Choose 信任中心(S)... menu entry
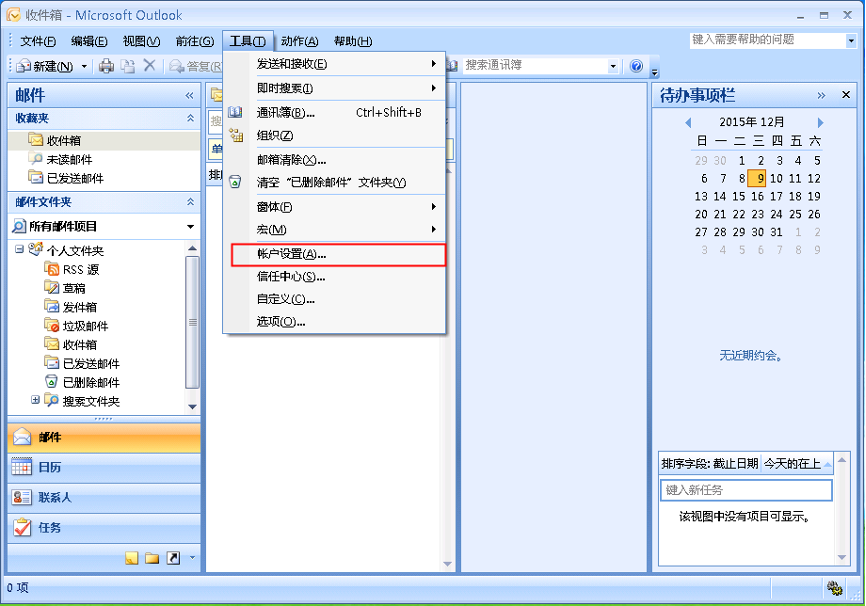Screen dimensions: 866x606 point(291,277)
